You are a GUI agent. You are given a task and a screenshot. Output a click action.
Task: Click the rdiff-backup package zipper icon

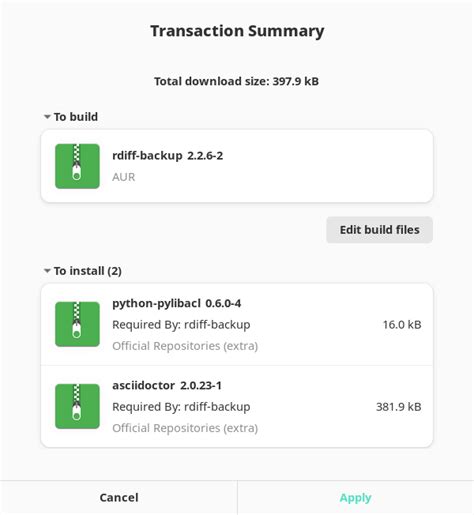coord(77,166)
